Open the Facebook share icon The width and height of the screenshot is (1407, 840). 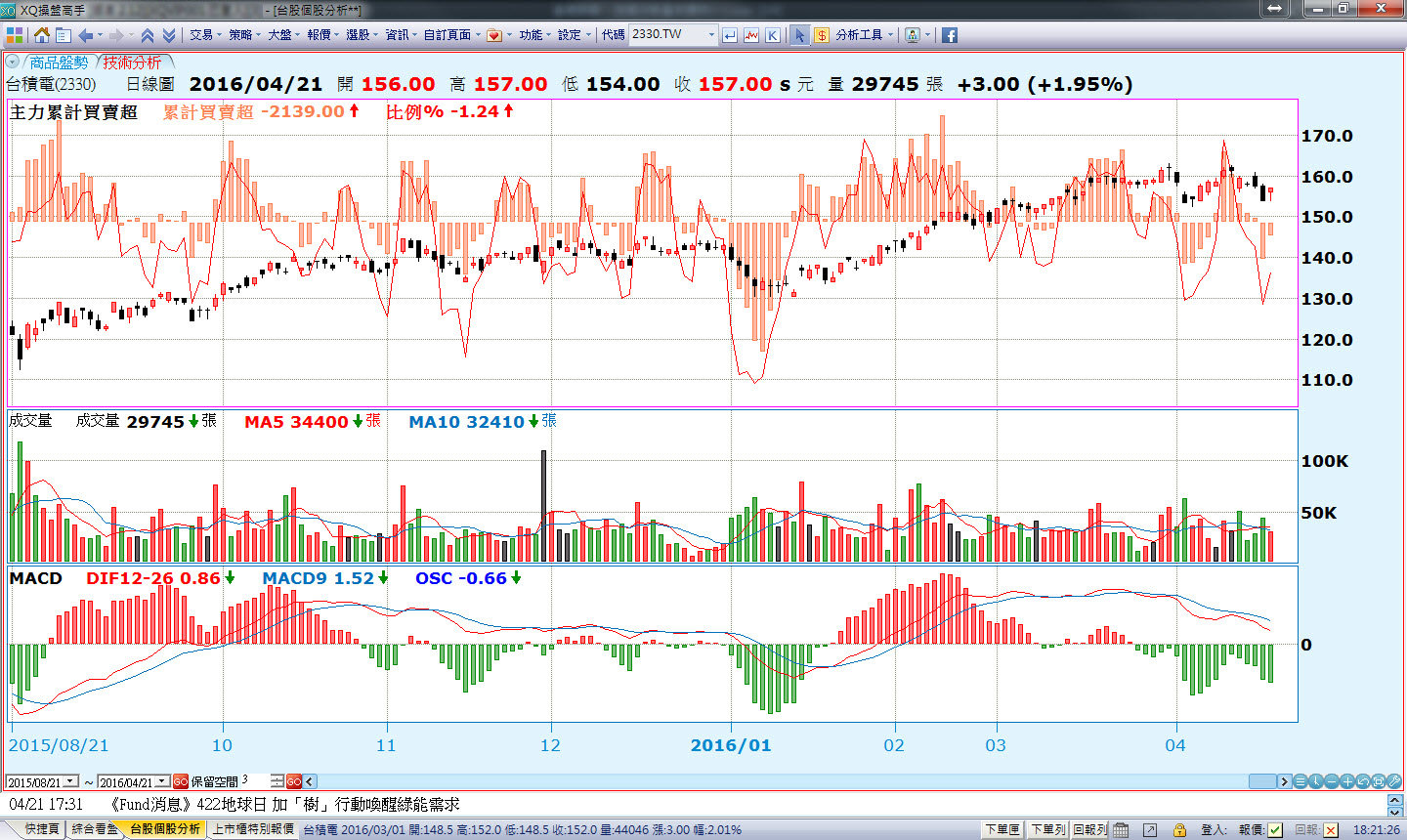pyautogui.click(x=949, y=35)
